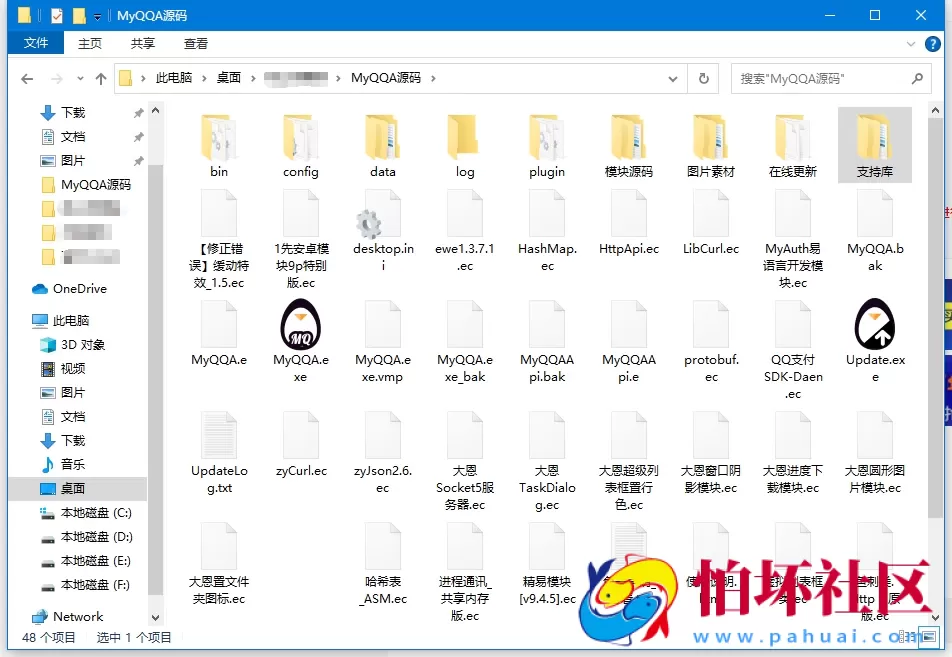Expand the 桌面 breadcrumb arrow
The height and width of the screenshot is (657, 952).
pyautogui.click(x=254, y=77)
